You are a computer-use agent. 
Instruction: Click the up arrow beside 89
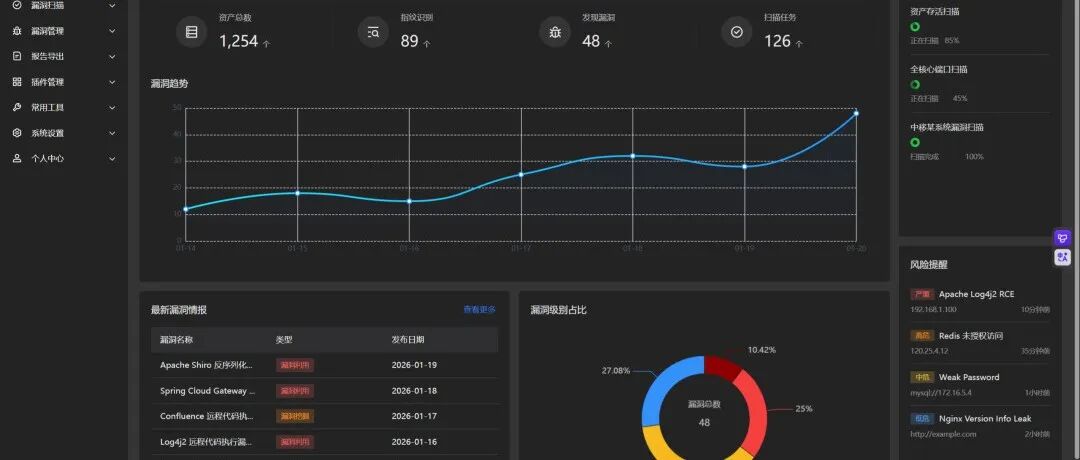click(427, 43)
